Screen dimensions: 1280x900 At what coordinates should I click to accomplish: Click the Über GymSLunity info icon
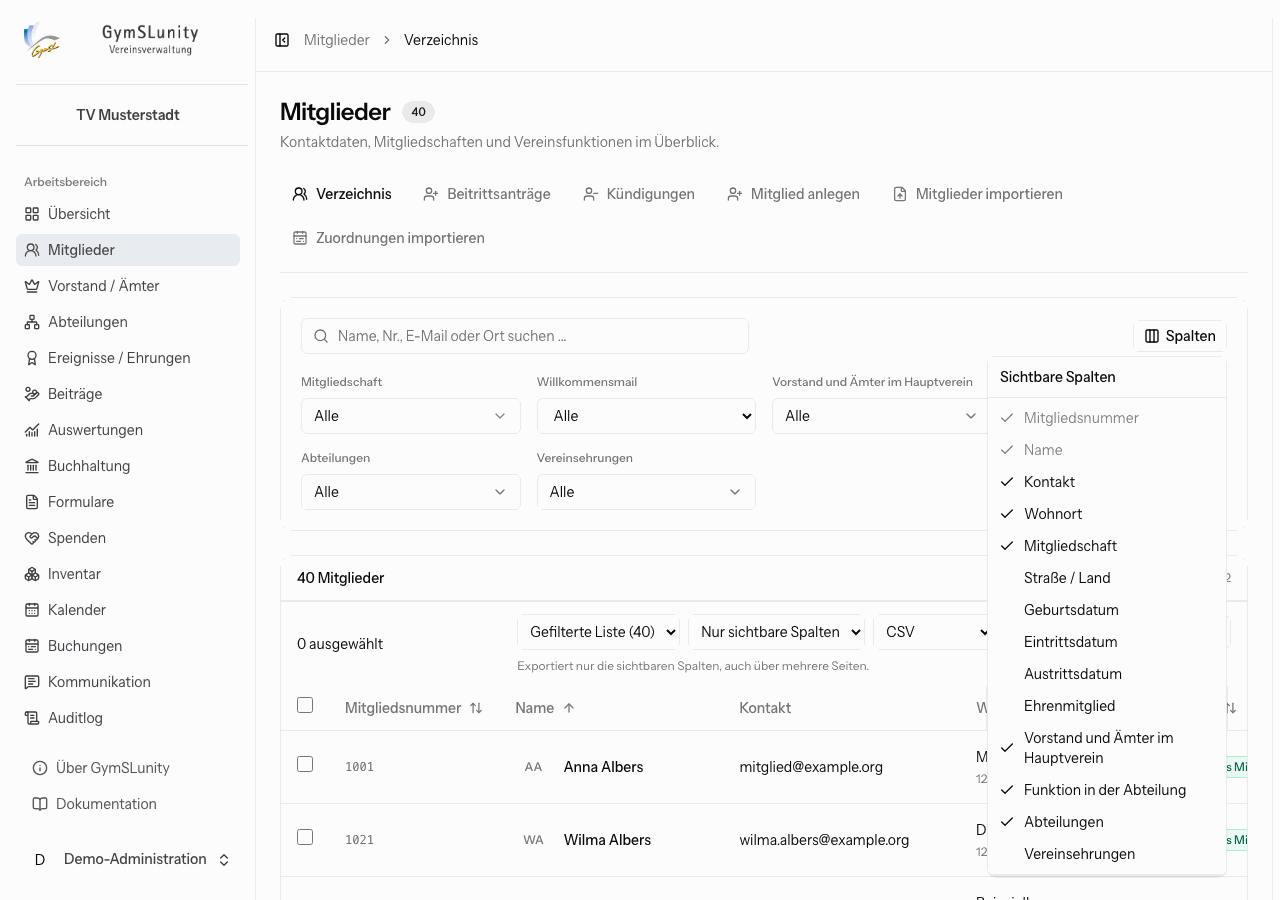40,768
